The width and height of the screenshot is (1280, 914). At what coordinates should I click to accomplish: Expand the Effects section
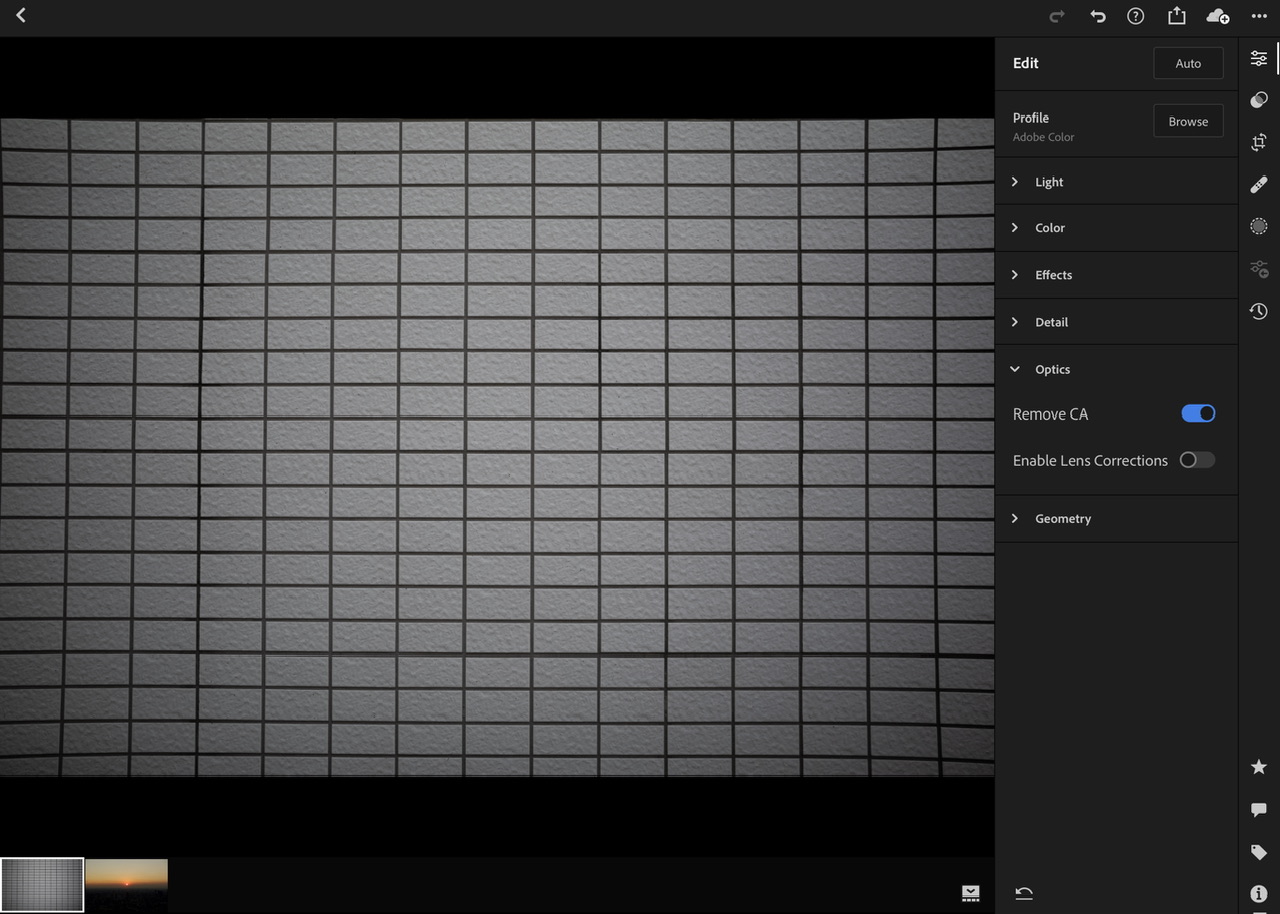tap(1116, 275)
